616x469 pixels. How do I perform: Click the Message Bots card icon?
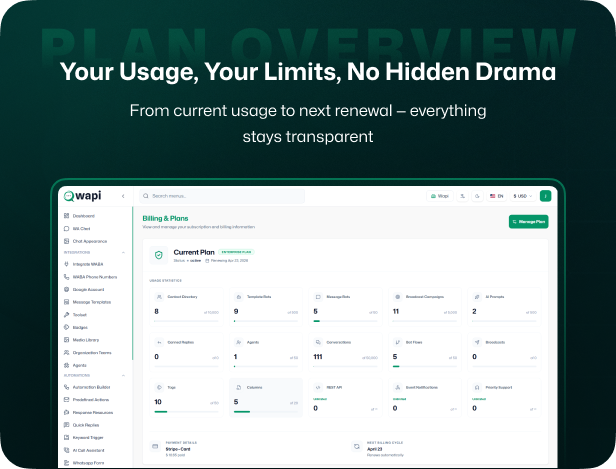(x=318, y=297)
